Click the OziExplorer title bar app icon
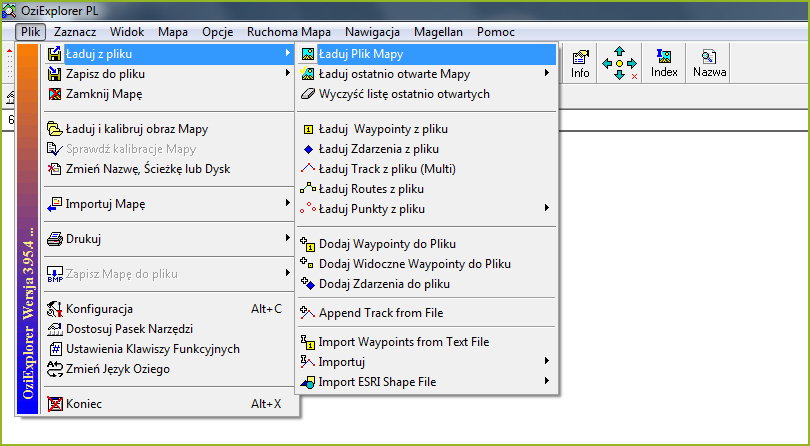This screenshot has width=810, height=446. tap(9, 10)
